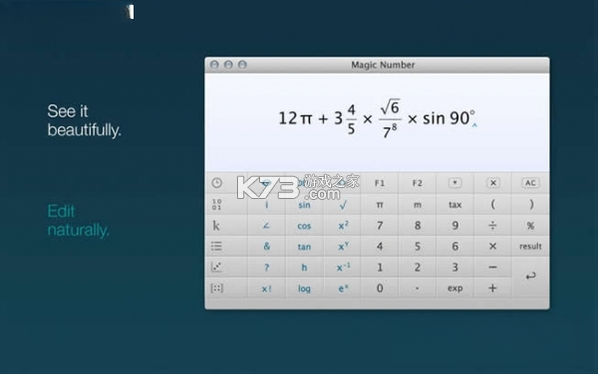Click the "See it beautifully." caption
Viewport: 598px width, 374px height.
[x=84, y=120]
